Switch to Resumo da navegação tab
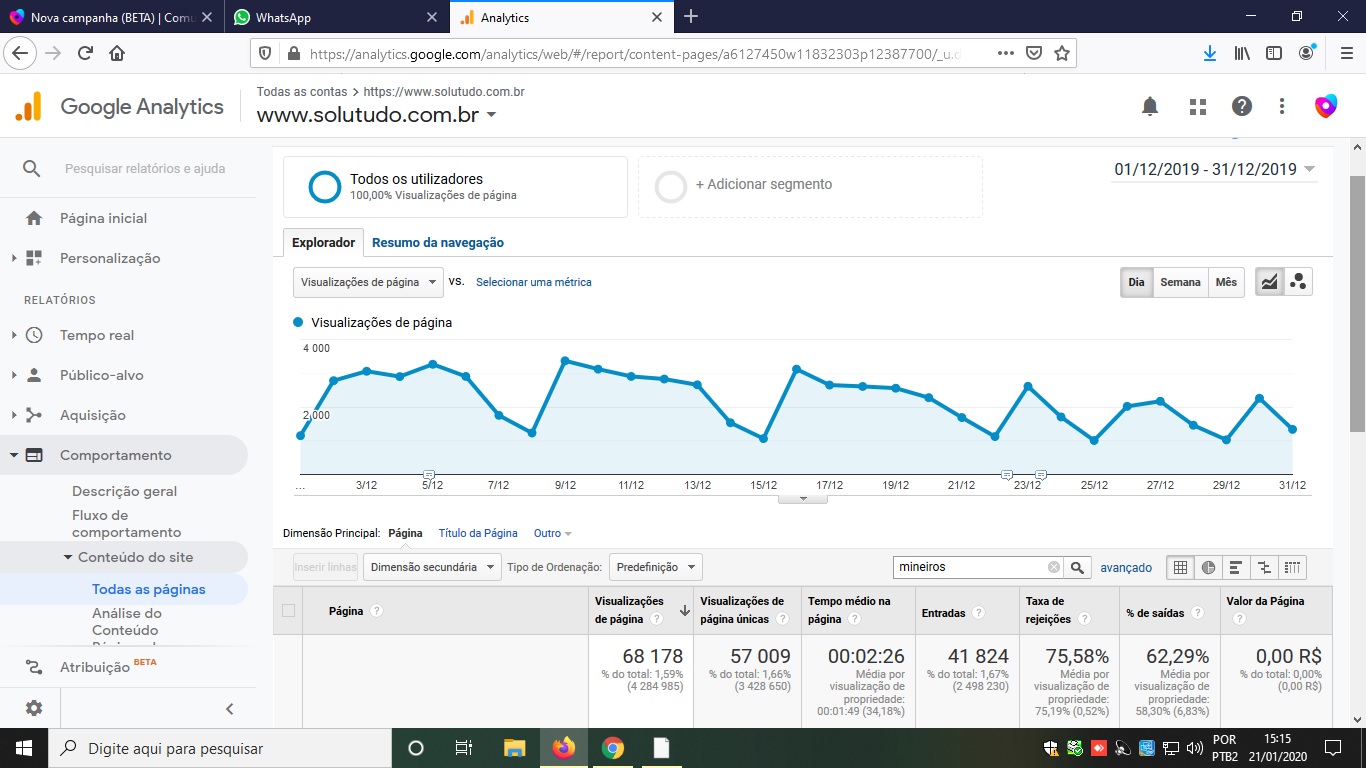The image size is (1366, 768). [438, 242]
